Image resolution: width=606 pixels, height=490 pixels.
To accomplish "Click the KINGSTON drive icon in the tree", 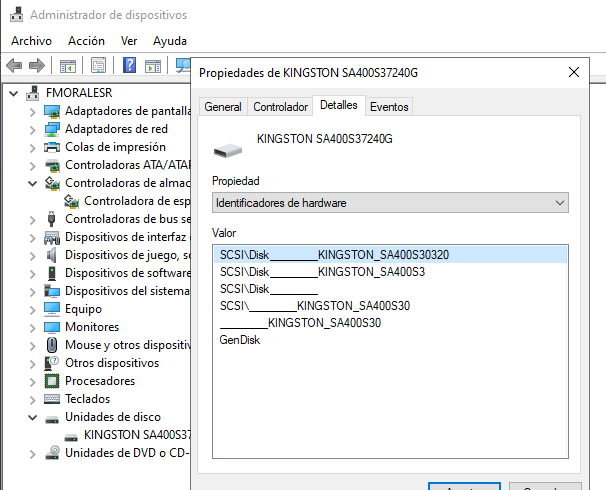I will 71,437.
